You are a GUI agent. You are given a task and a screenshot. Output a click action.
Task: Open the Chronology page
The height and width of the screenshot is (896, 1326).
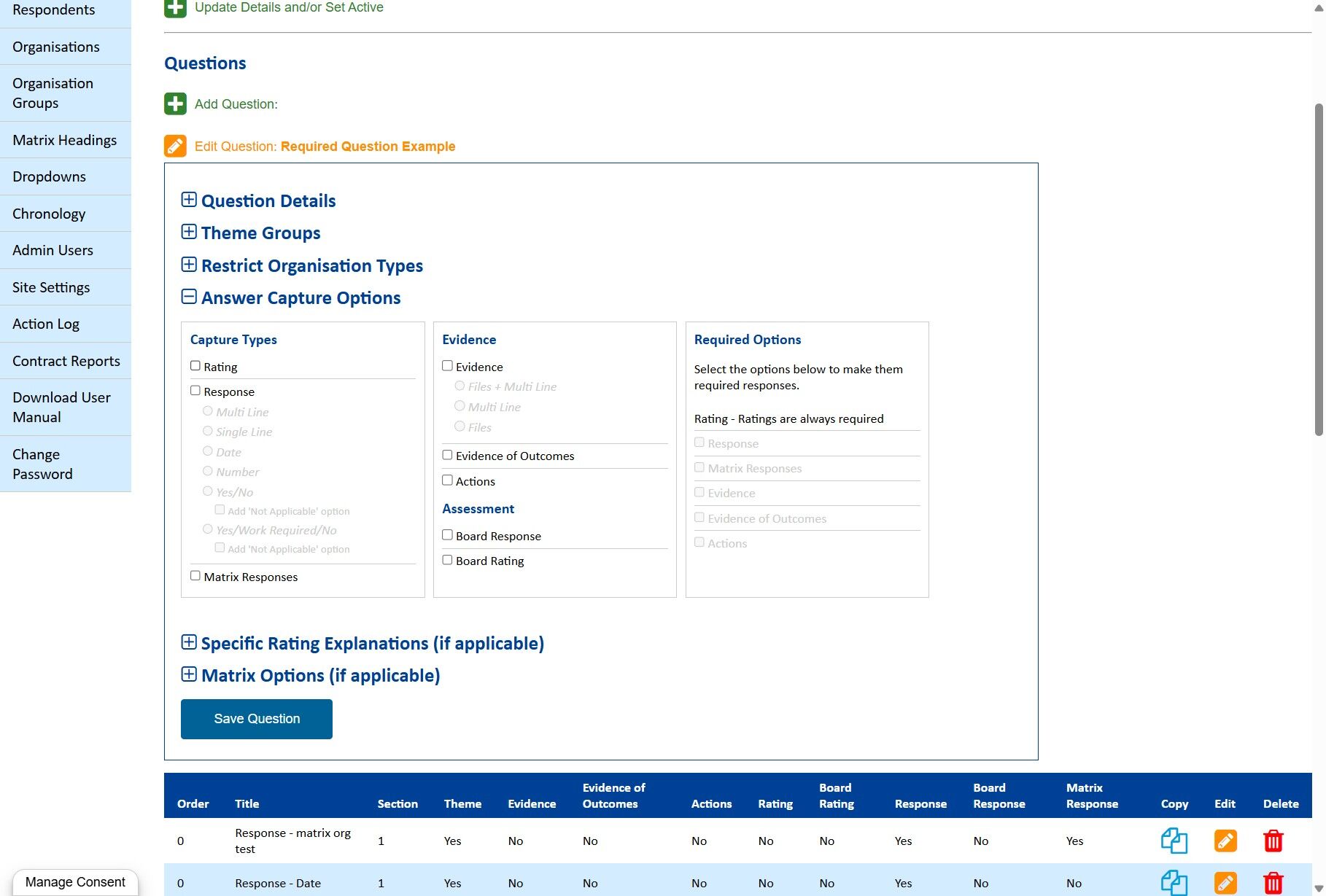66,214
